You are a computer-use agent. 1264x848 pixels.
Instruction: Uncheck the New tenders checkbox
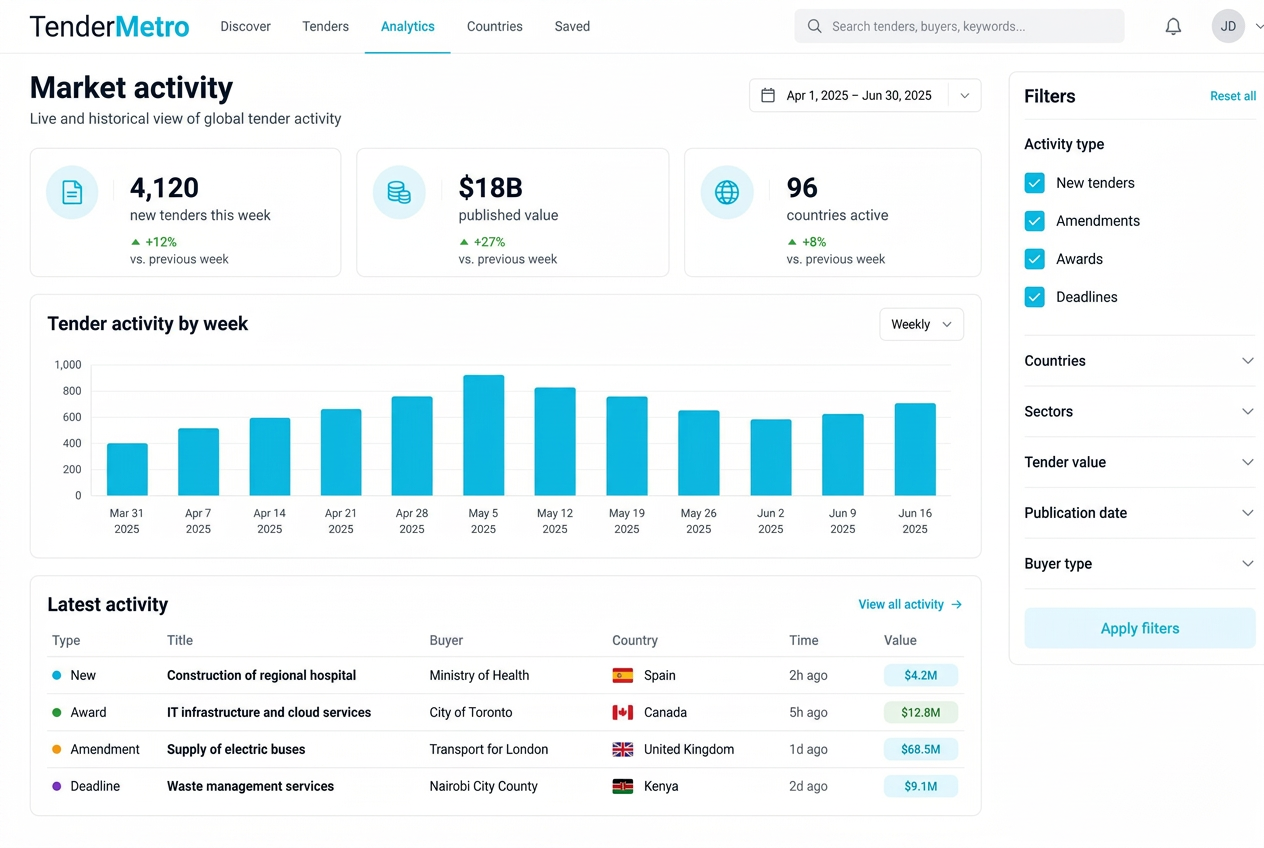(1035, 183)
